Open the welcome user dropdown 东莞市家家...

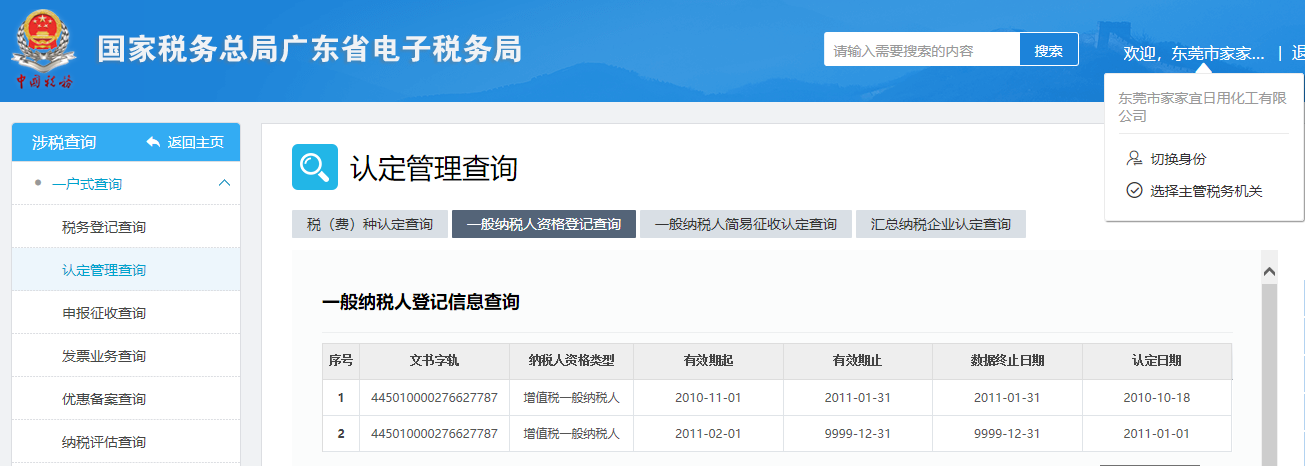pos(1194,52)
